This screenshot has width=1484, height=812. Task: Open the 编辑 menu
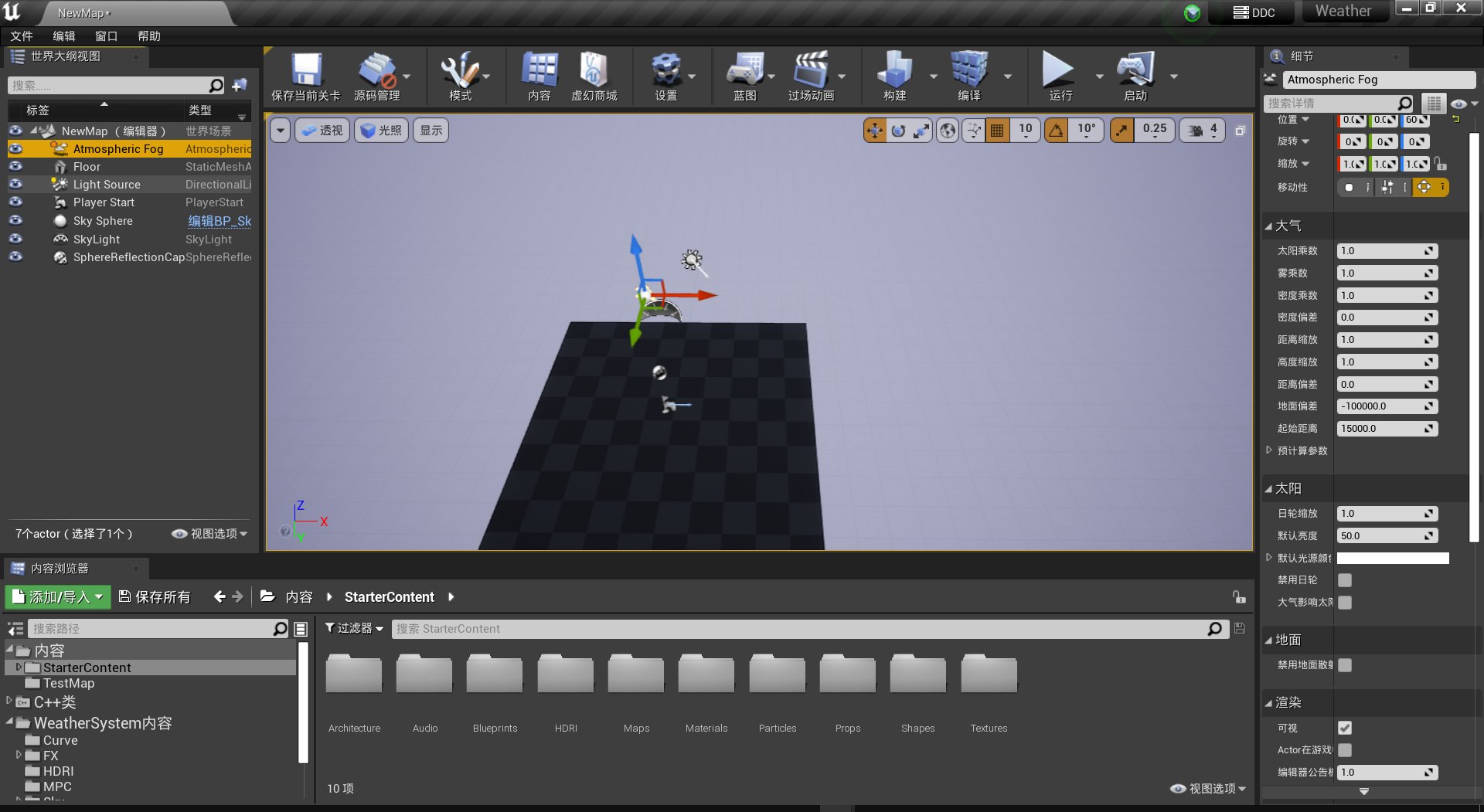(x=64, y=36)
